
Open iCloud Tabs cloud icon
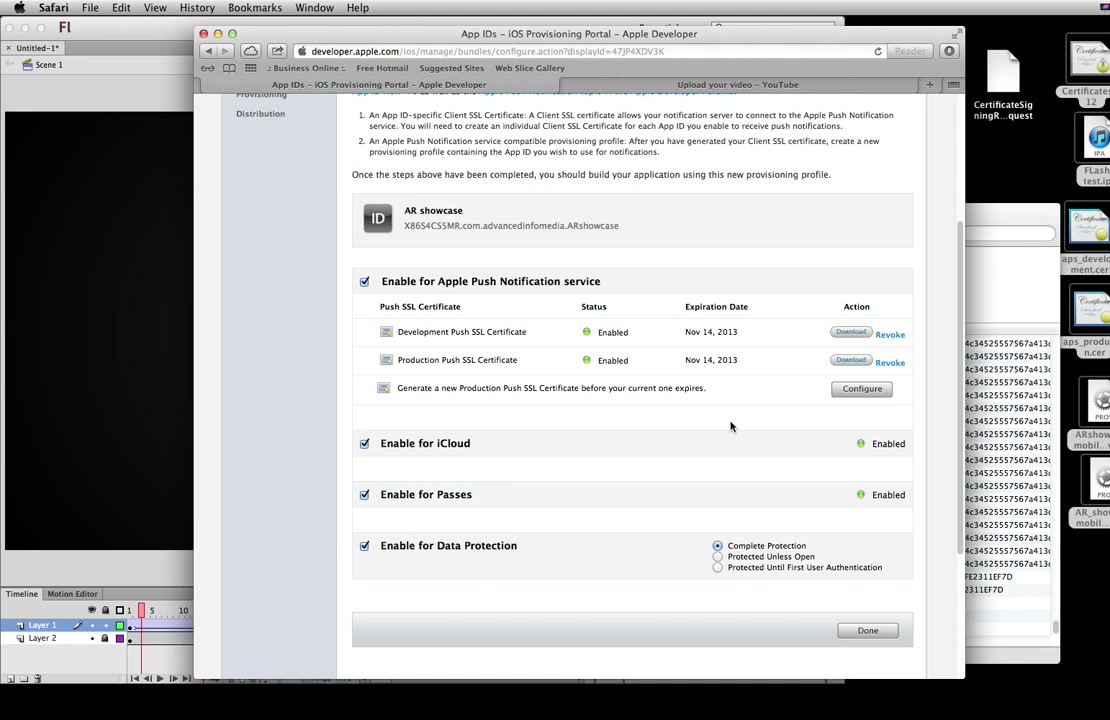point(251,51)
